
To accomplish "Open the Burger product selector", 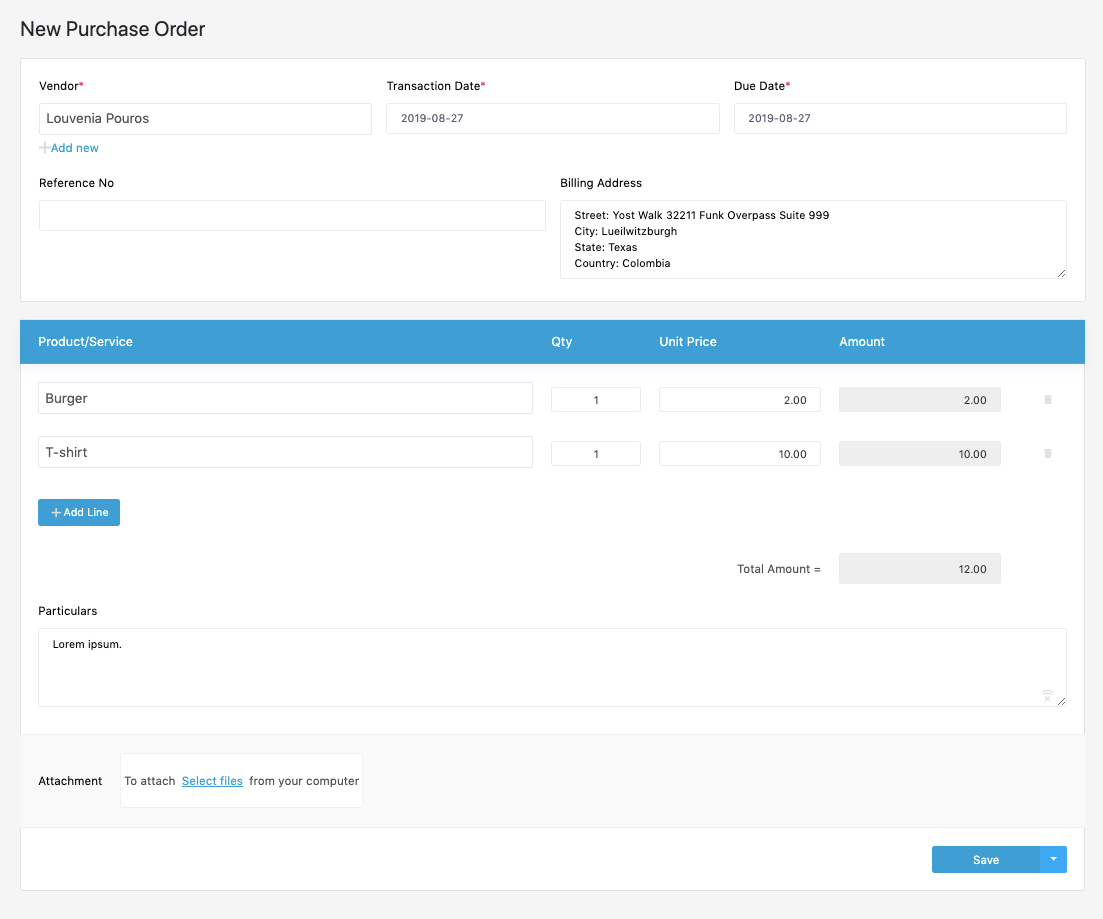I will (x=285, y=398).
